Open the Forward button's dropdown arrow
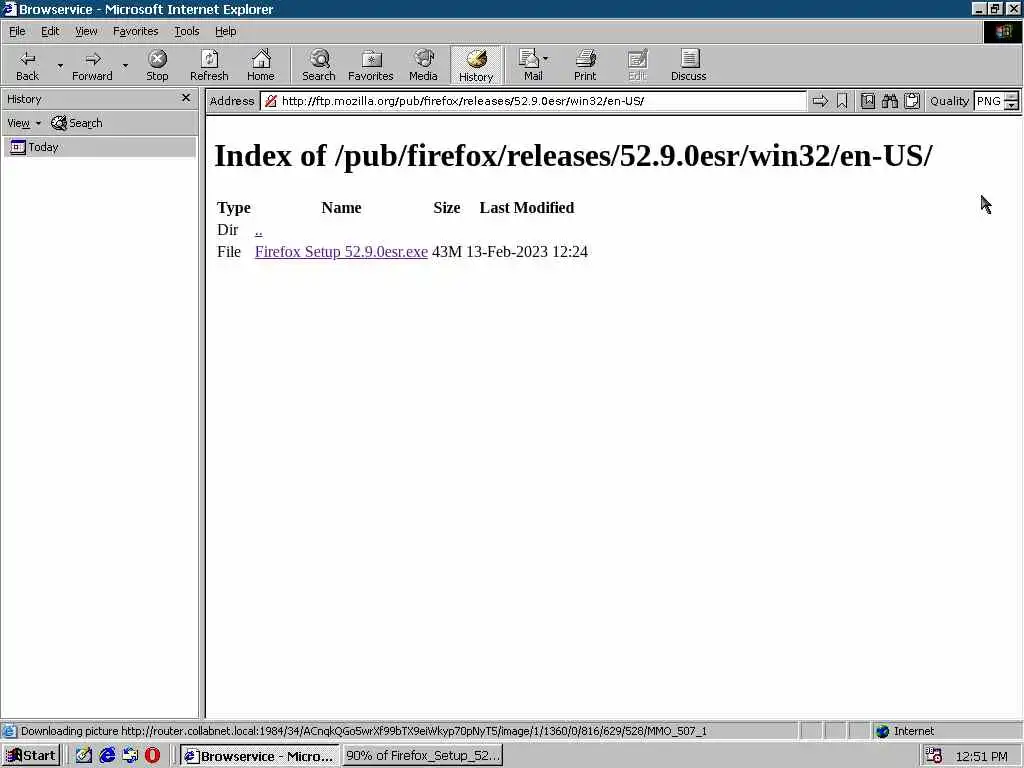Viewport: 1024px width, 768px height. [x=125, y=65]
